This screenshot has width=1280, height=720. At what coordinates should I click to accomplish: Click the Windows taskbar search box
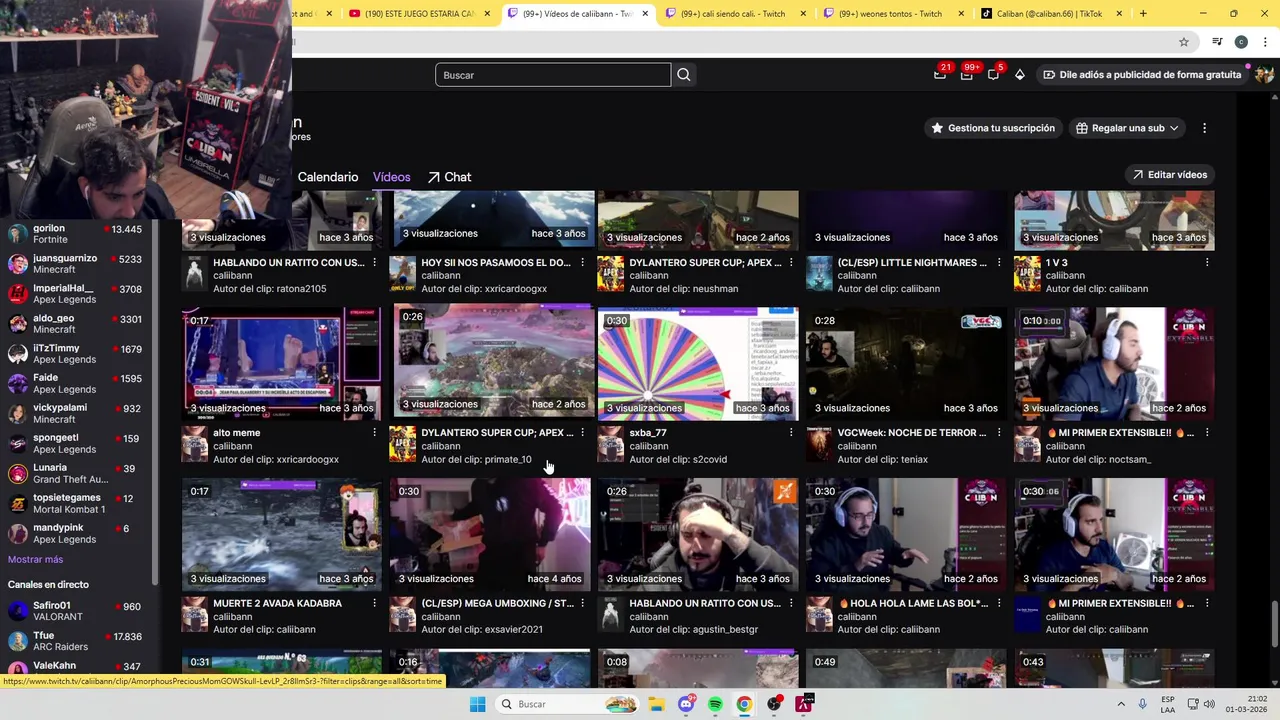click(x=567, y=704)
